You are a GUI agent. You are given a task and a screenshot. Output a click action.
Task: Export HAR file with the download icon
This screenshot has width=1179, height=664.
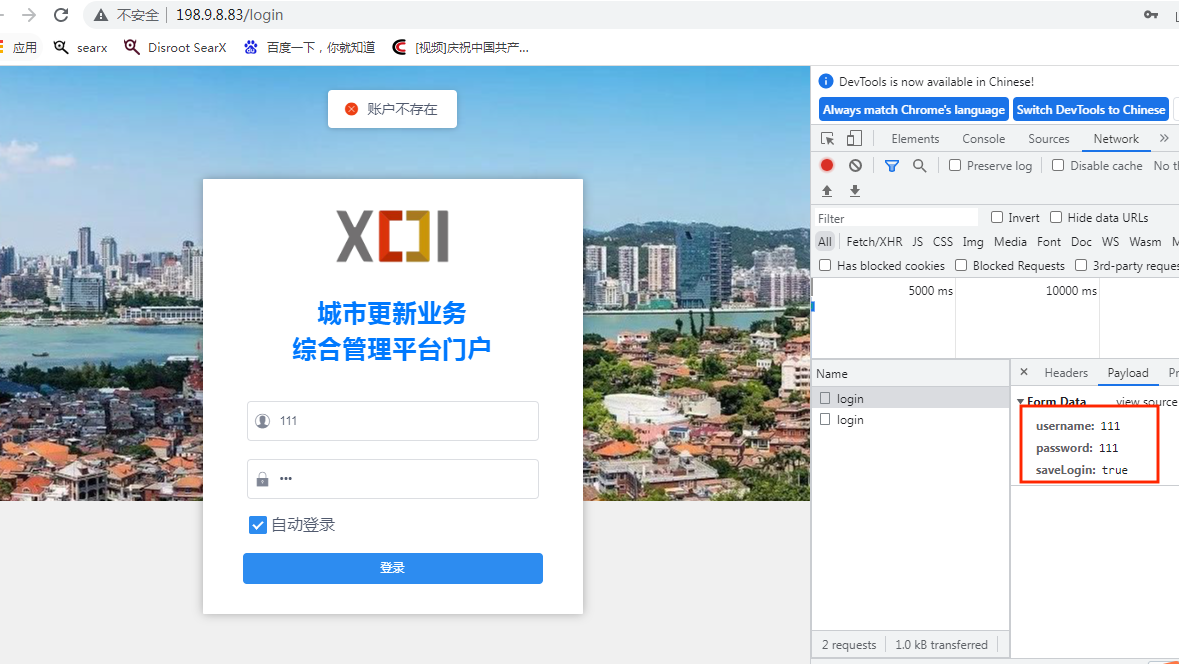(854, 190)
